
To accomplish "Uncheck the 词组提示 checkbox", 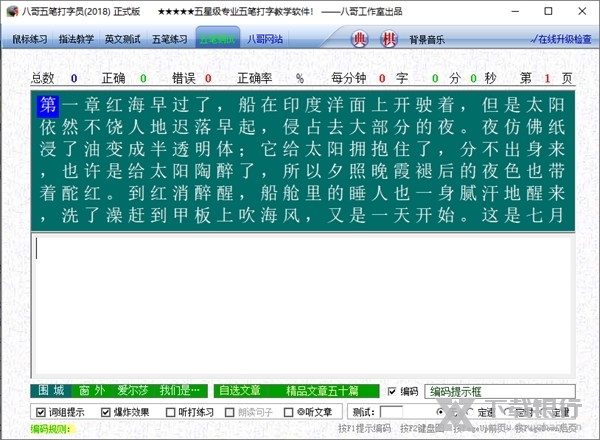I will click(x=41, y=412).
